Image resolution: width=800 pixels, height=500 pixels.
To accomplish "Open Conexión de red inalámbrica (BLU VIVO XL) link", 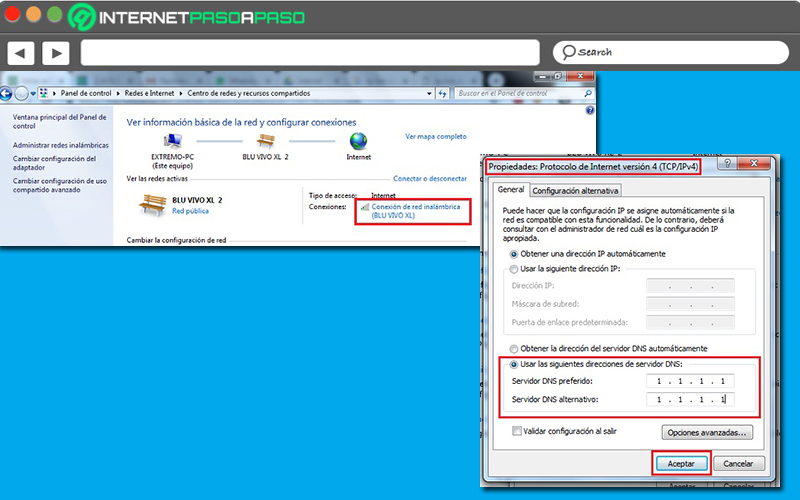I will tap(415, 211).
